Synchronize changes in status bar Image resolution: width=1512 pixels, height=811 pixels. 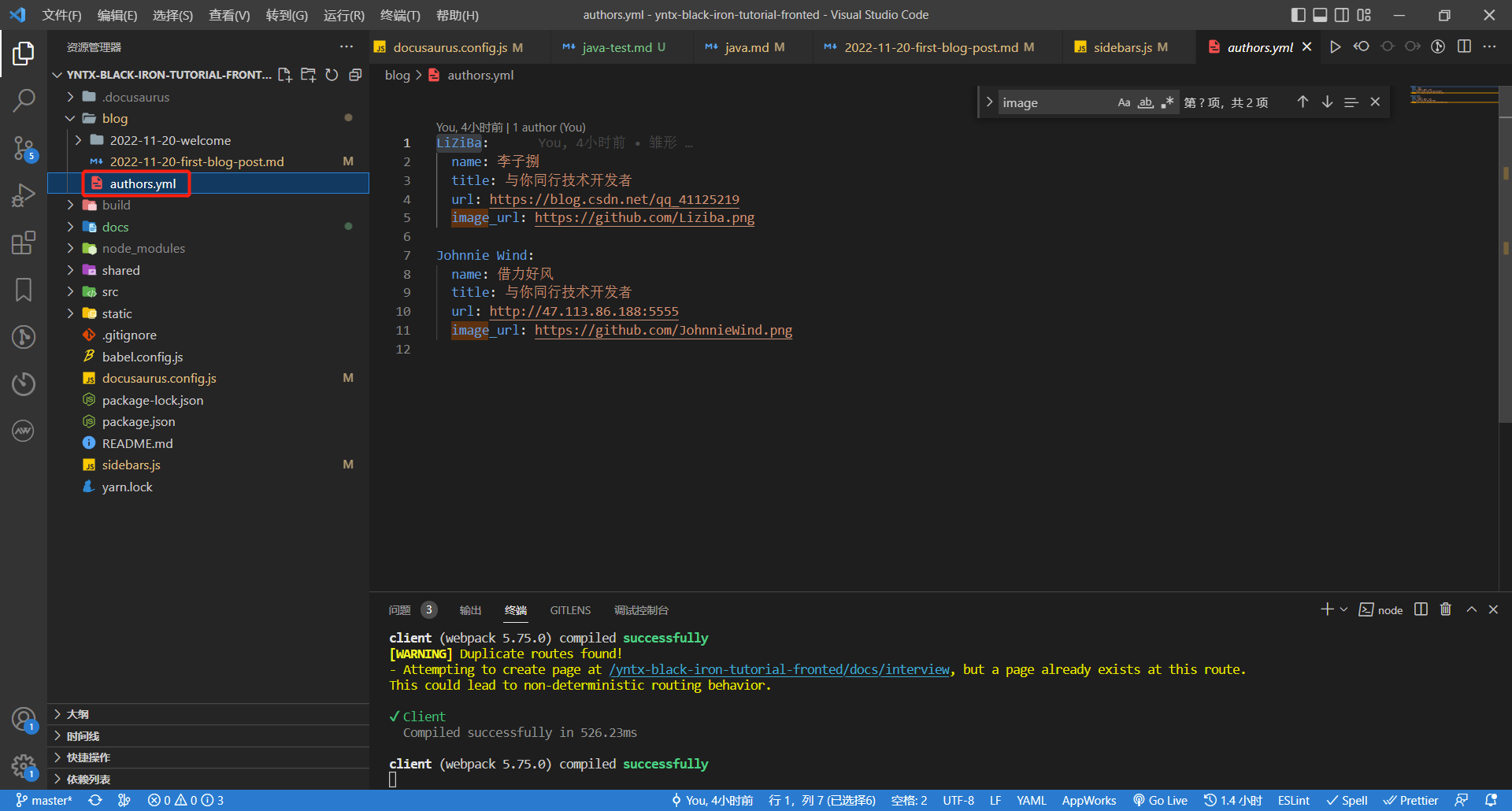click(x=95, y=800)
